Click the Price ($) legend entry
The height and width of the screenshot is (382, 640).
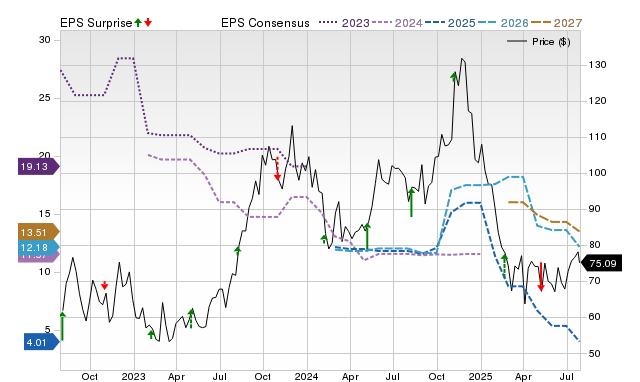tap(539, 42)
